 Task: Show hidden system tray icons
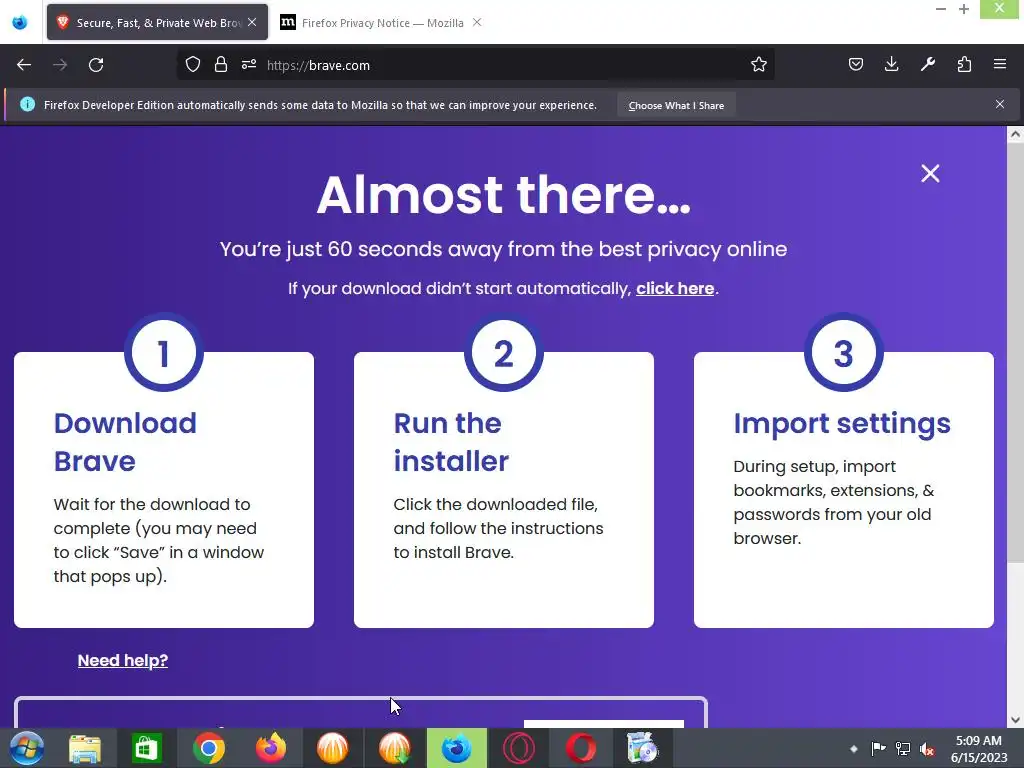854,748
